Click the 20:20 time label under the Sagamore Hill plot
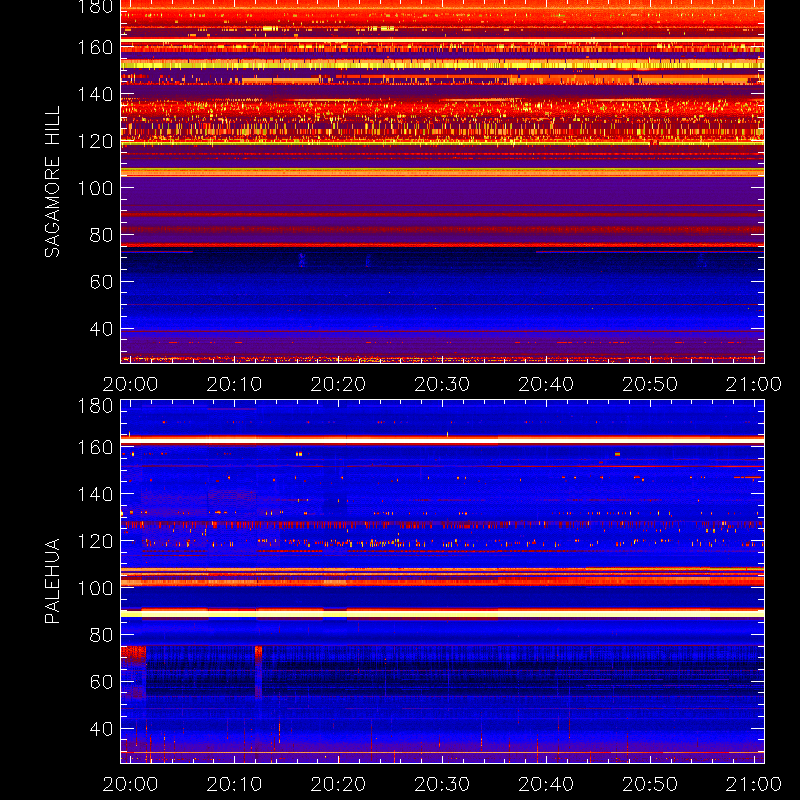 [338, 384]
